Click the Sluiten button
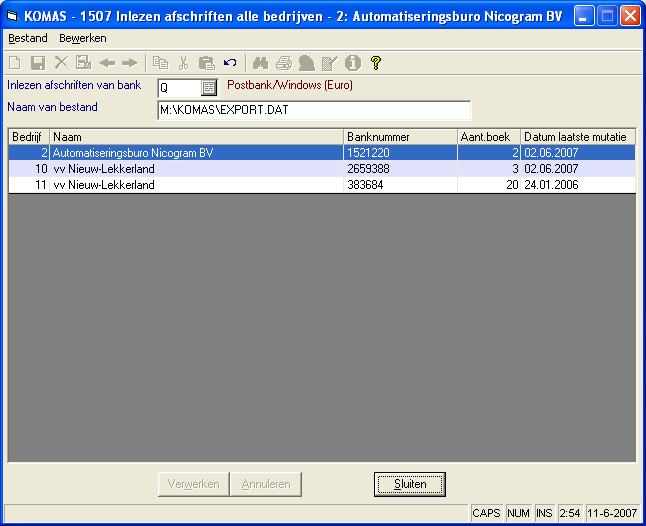Screen dimensions: 646x526 (x=410, y=484)
